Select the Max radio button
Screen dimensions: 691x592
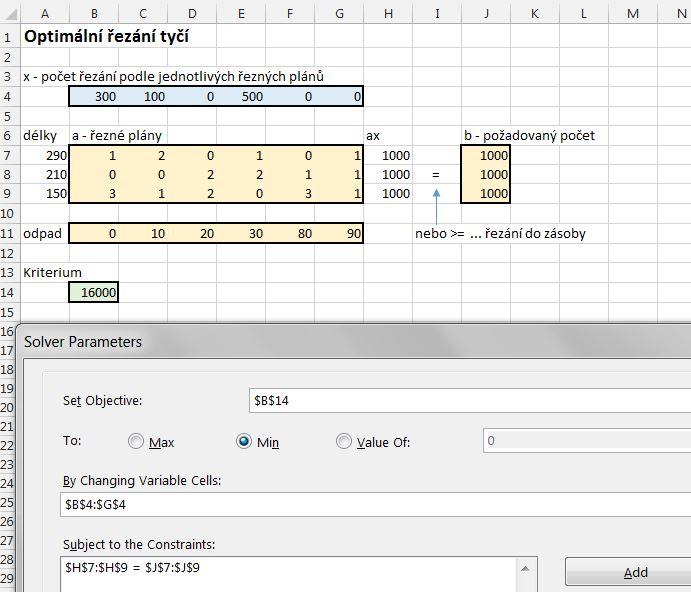coord(136,441)
